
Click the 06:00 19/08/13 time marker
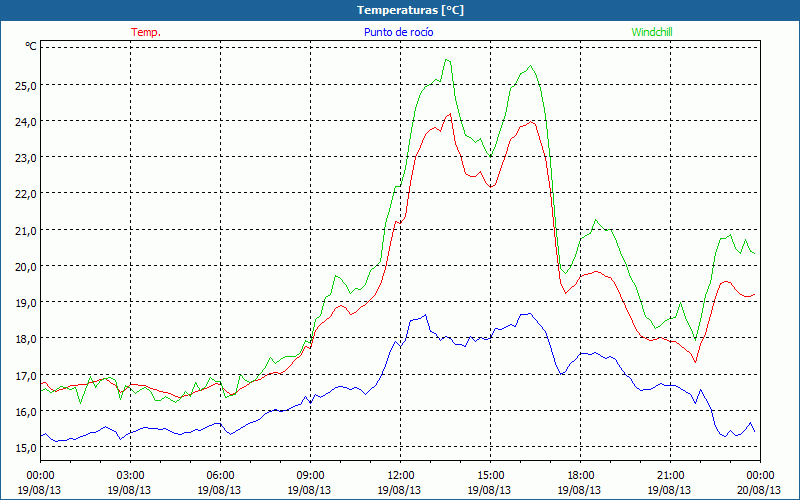(x=220, y=483)
